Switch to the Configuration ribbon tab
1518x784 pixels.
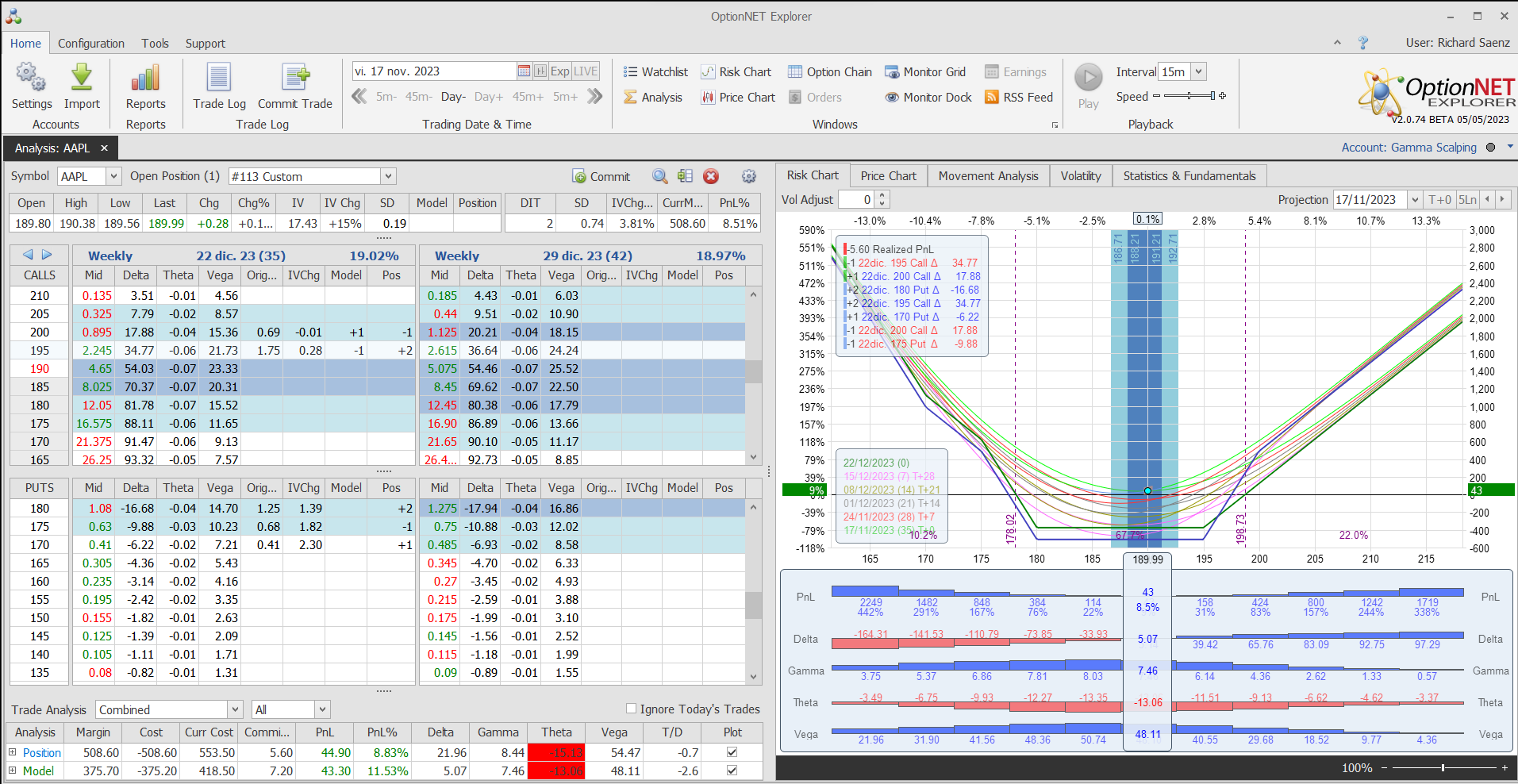(91, 44)
